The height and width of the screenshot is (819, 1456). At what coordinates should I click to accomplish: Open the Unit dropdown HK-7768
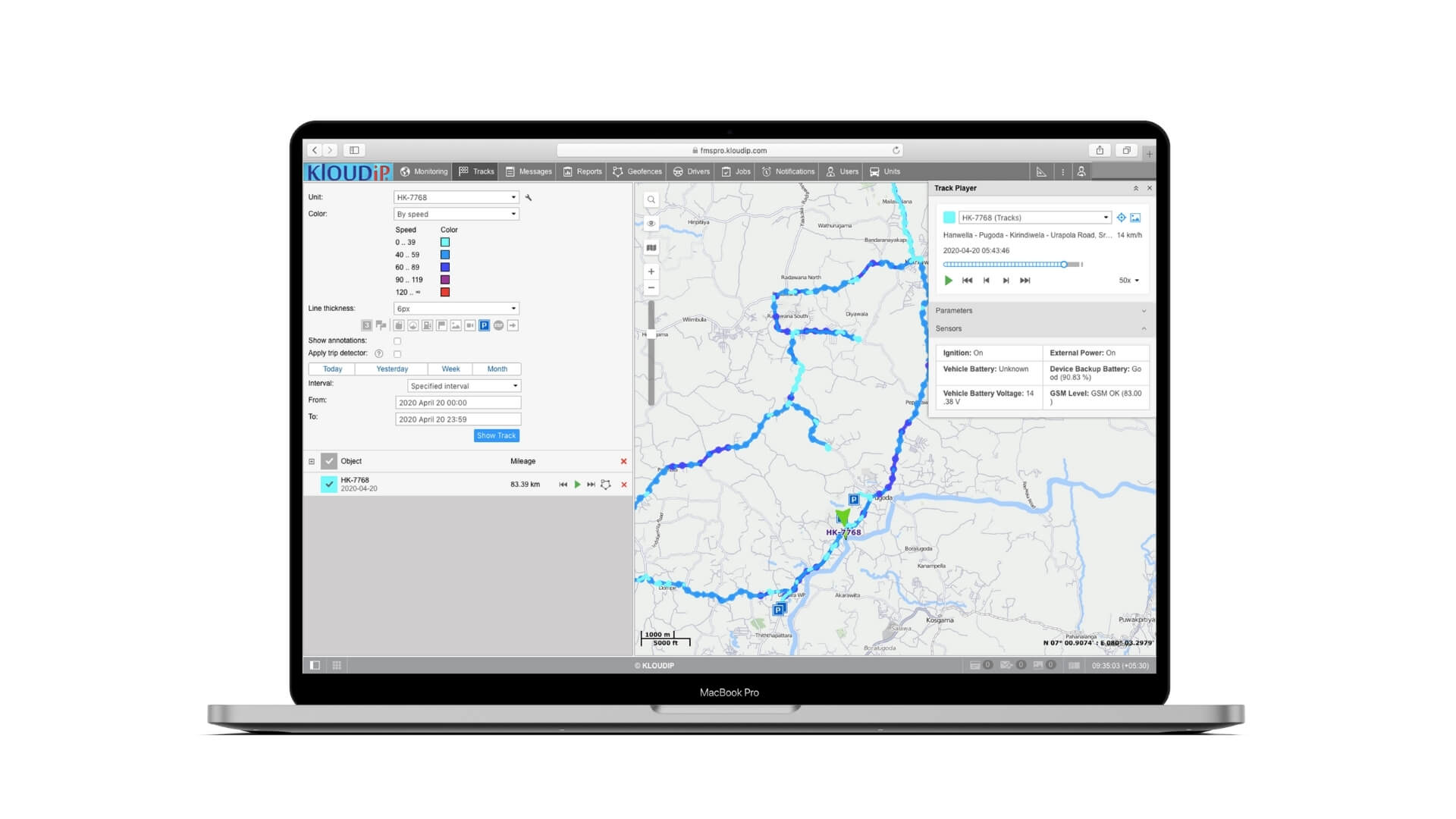pos(456,197)
